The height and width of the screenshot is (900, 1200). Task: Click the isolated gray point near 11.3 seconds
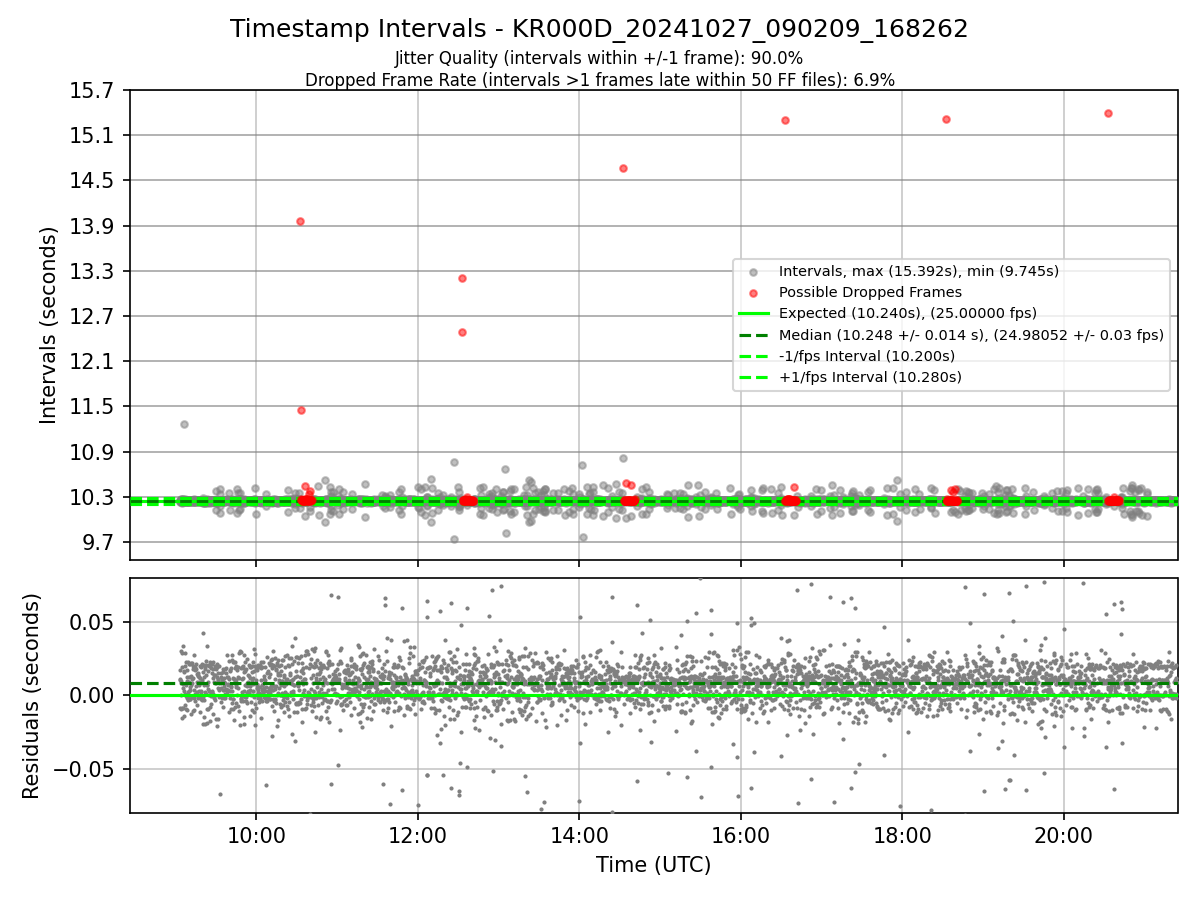(184, 424)
